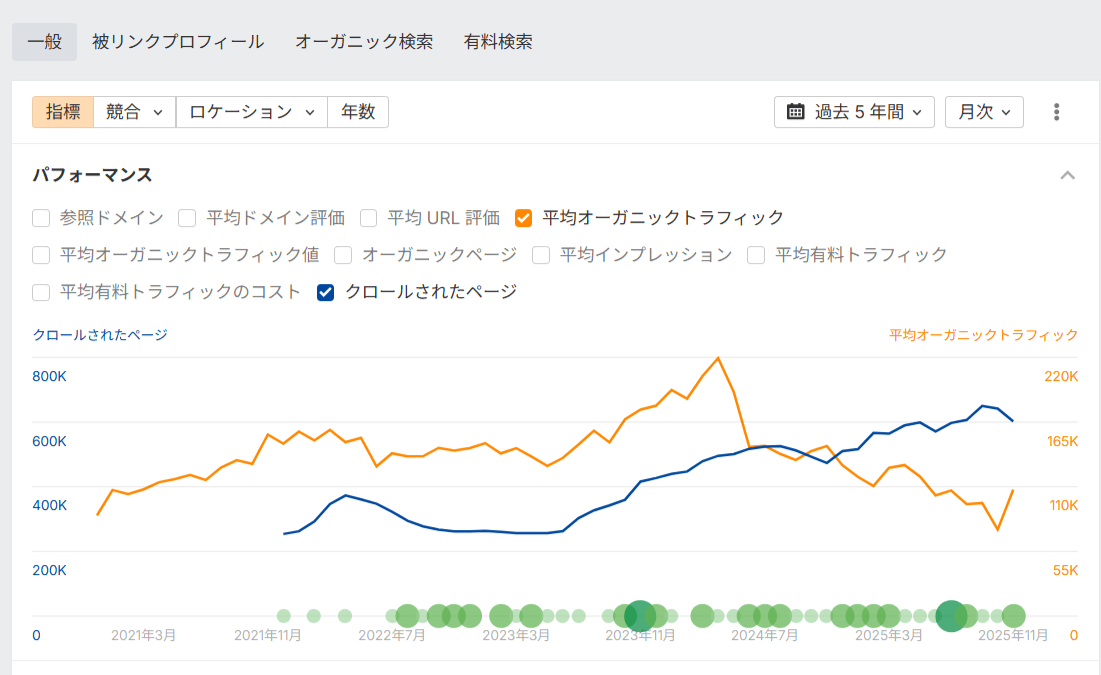1101x675 pixels.
Task: Click the 指標 button
Action: (x=63, y=112)
